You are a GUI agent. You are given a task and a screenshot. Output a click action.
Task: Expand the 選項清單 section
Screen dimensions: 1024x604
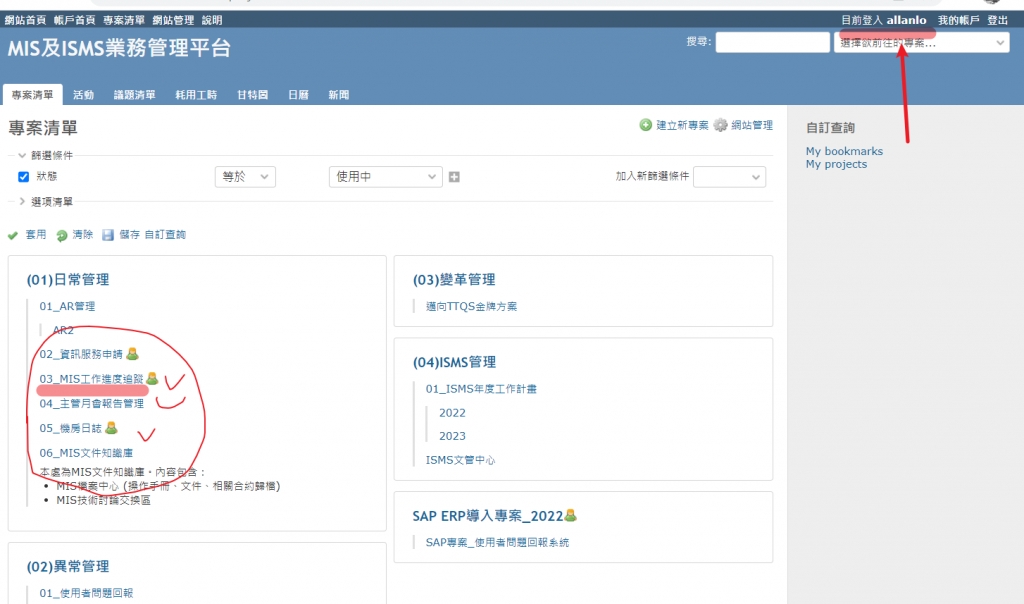(x=22, y=201)
